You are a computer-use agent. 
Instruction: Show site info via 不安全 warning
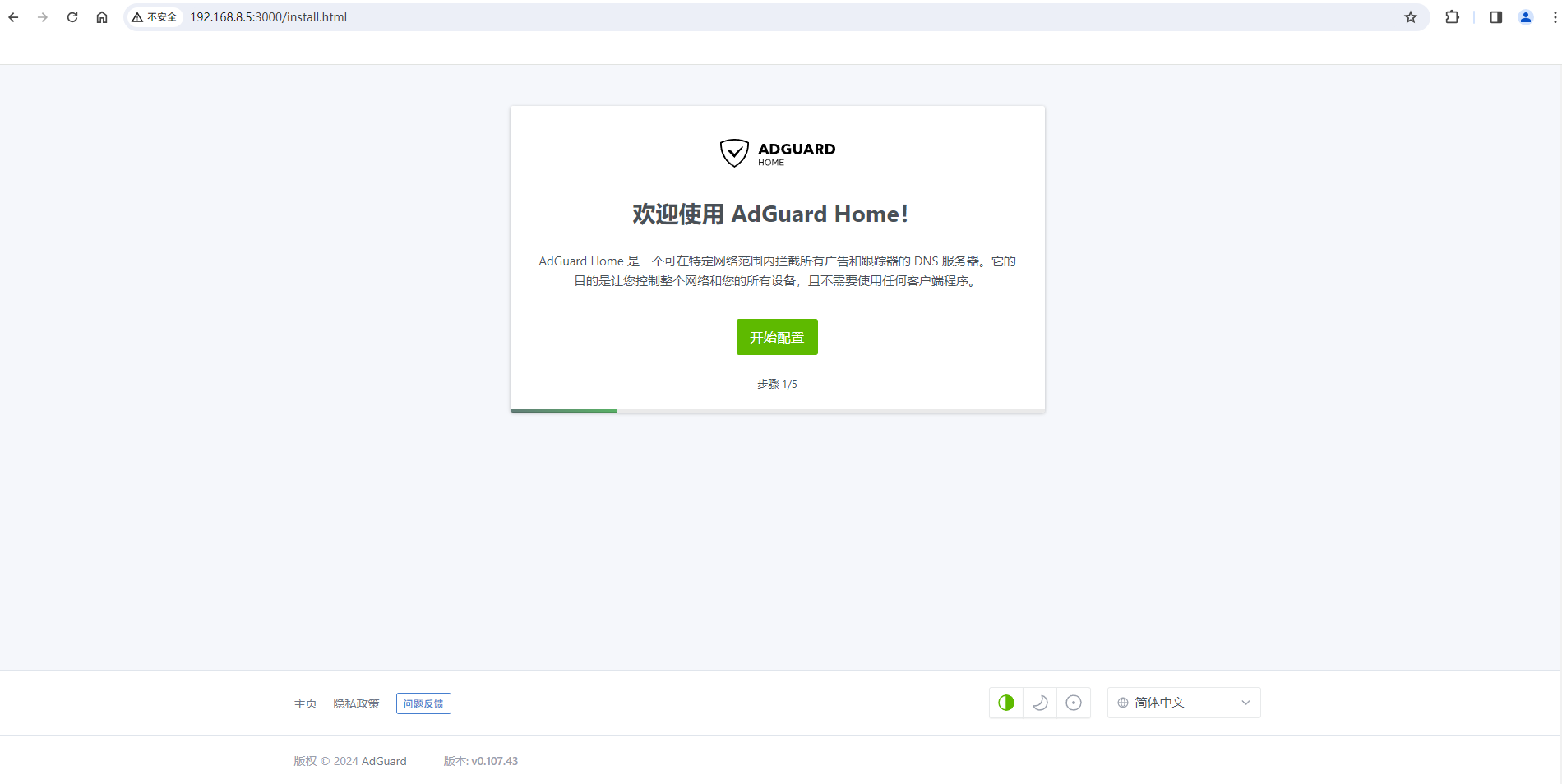click(x=155, y=17)
